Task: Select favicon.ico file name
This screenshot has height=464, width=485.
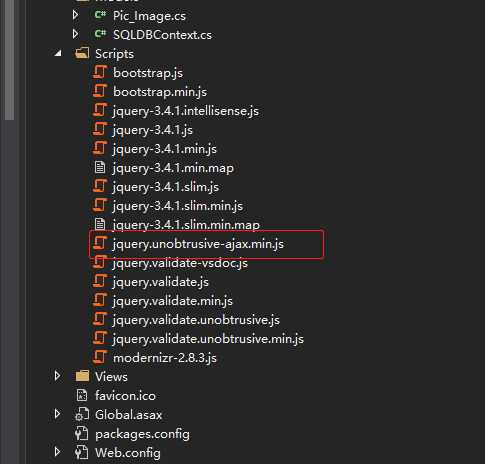Action: (125, 396)
